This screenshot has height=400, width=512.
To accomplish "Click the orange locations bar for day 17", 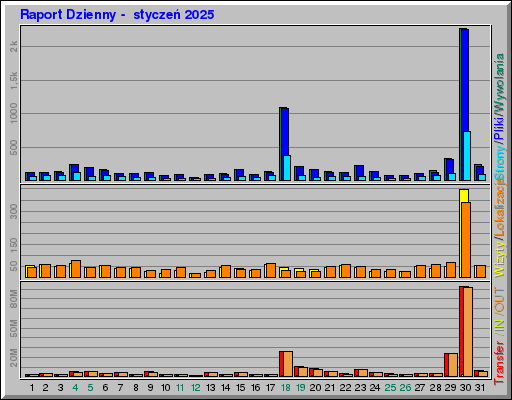I will 271,271.
